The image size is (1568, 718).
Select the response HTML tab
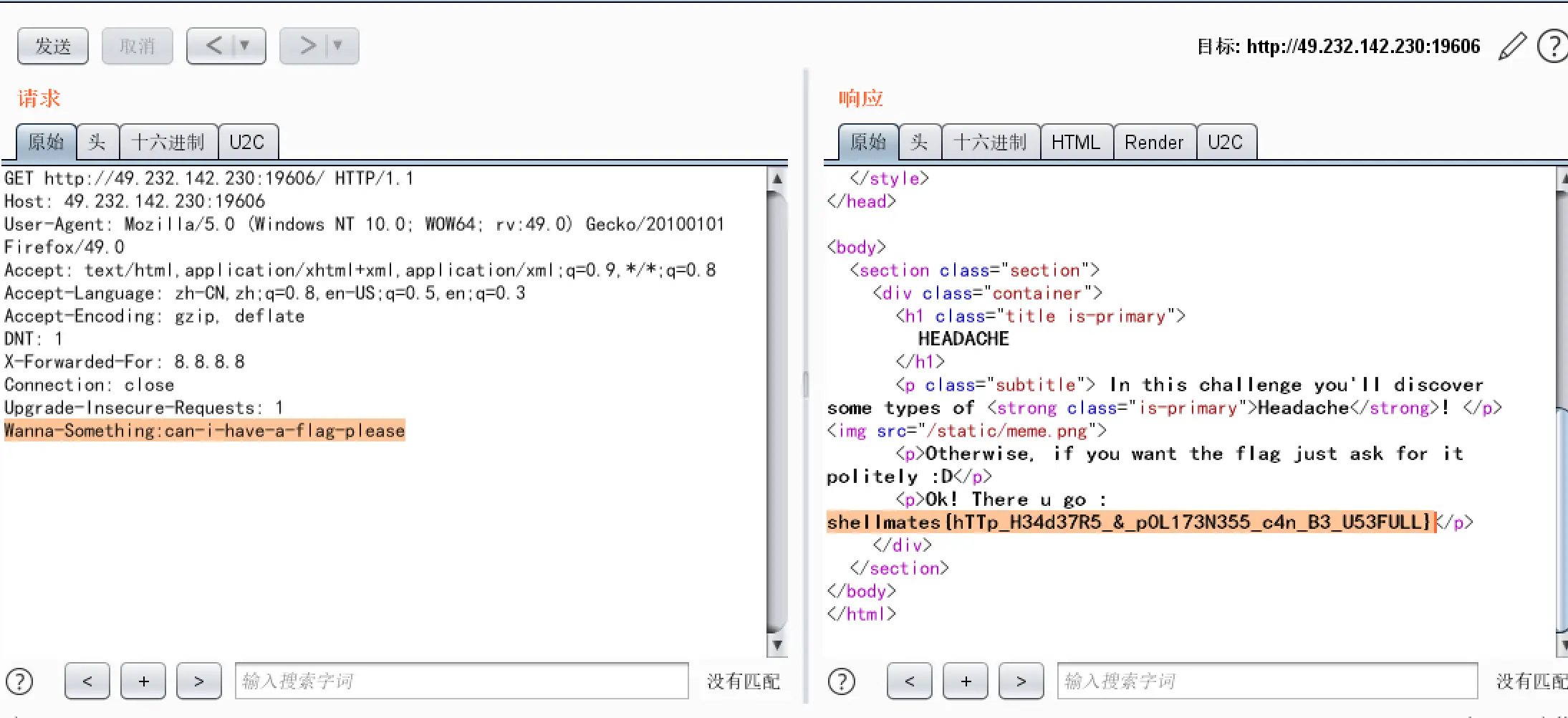1075,142
